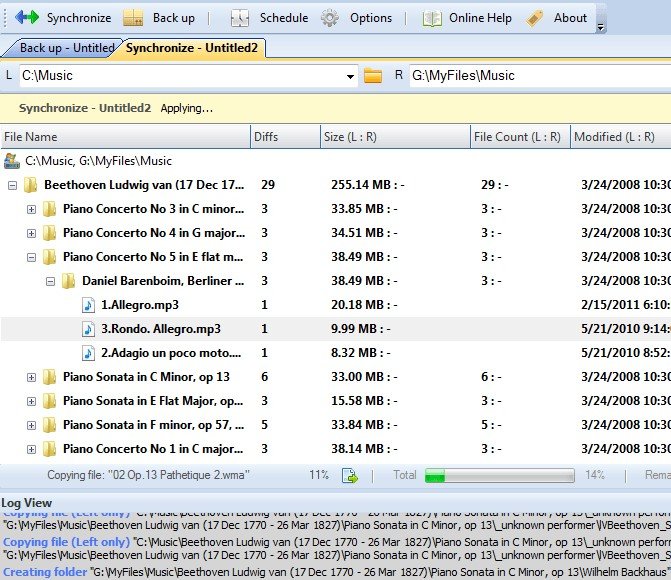The height and width of the screenshot is (580, 671).
Task: Open Schedule via its clock icon
Action: point(240,18)
